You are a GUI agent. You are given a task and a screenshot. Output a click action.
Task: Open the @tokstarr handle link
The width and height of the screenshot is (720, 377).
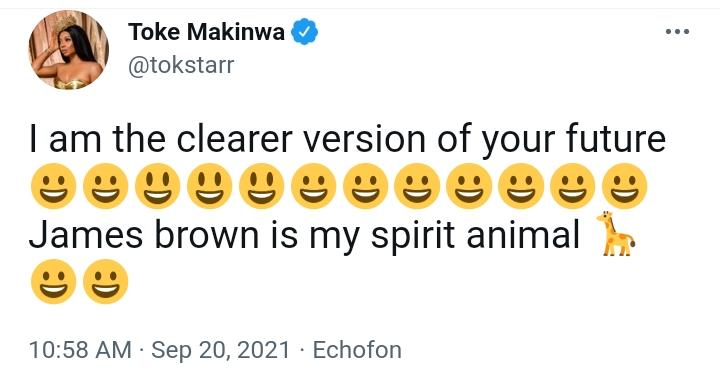click(x=181, y=65)
